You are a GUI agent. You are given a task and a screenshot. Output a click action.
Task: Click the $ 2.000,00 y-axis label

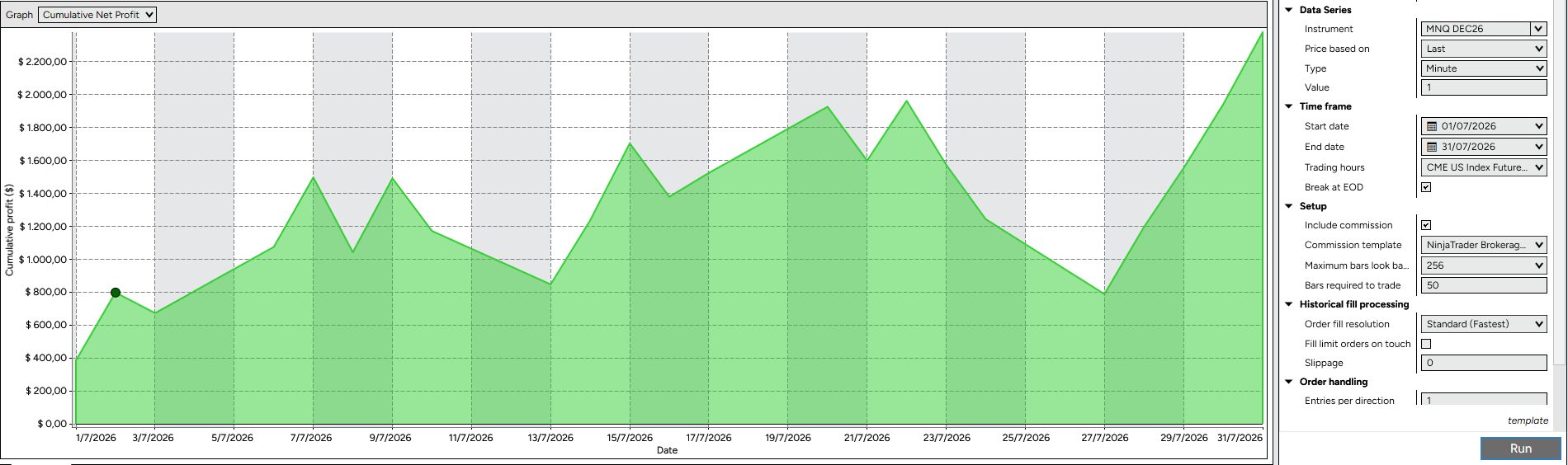pyautogui.click(x=42, y=95)
